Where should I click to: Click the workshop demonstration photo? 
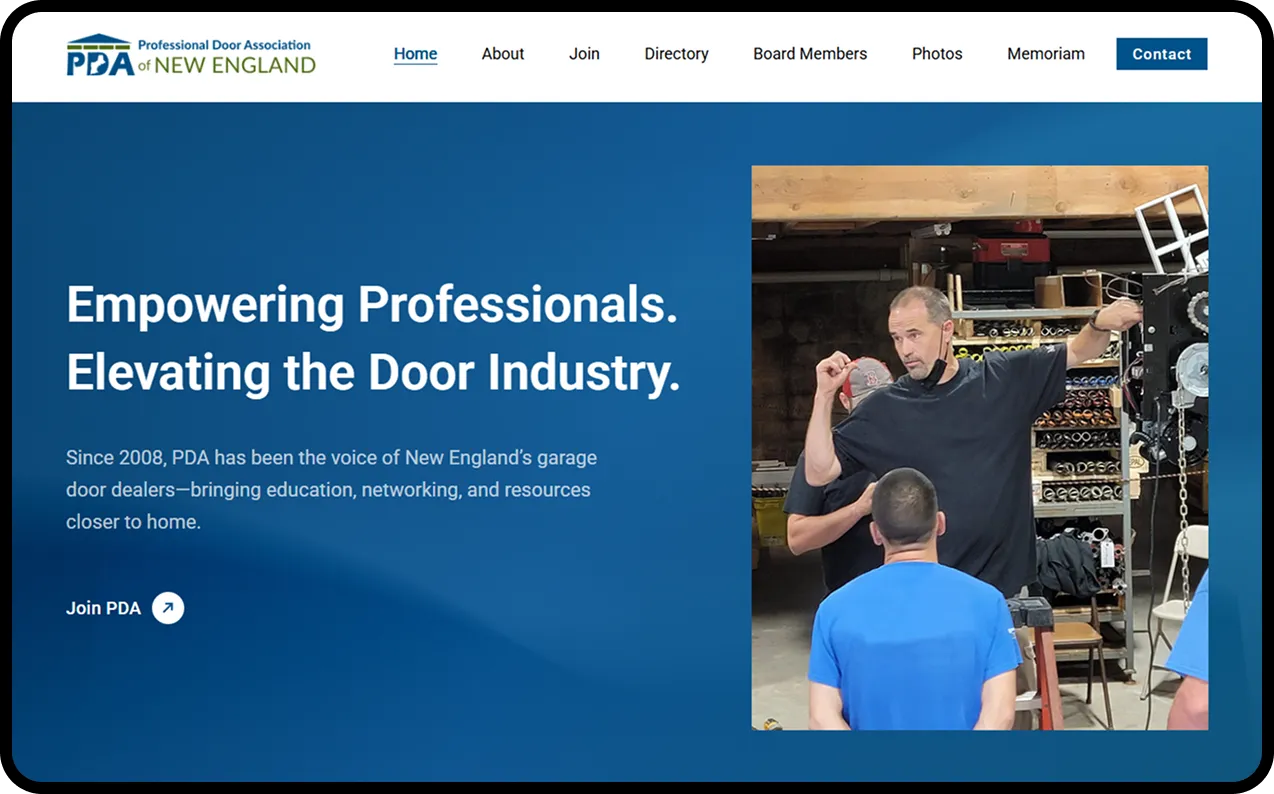(980, 448)
